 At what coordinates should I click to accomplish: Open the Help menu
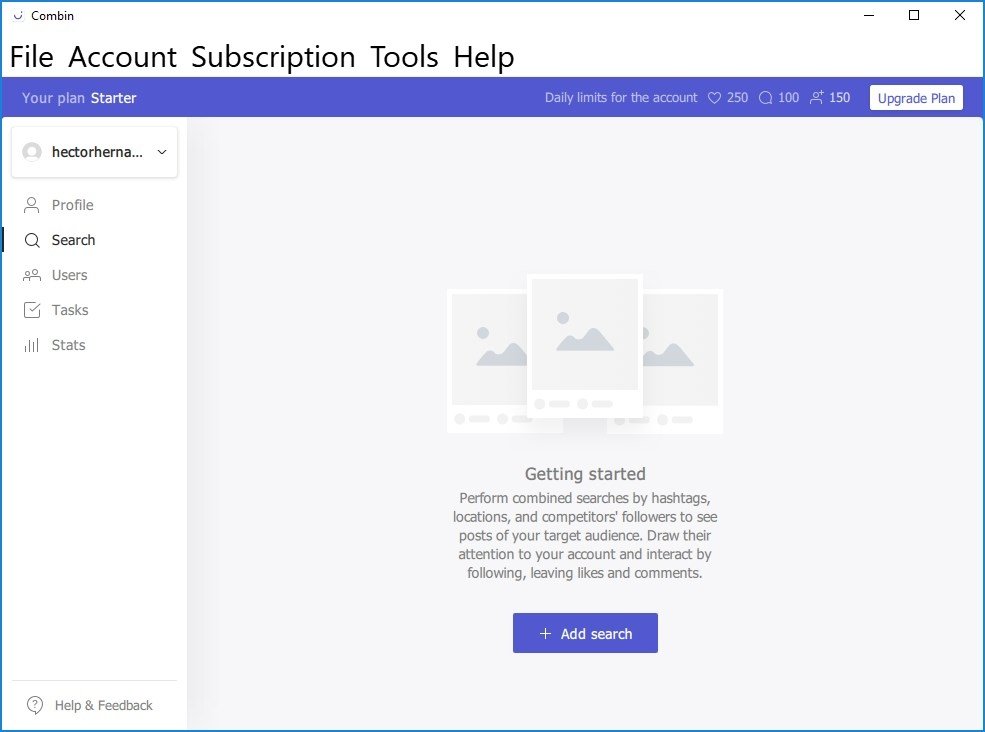(x=484, y=57)
